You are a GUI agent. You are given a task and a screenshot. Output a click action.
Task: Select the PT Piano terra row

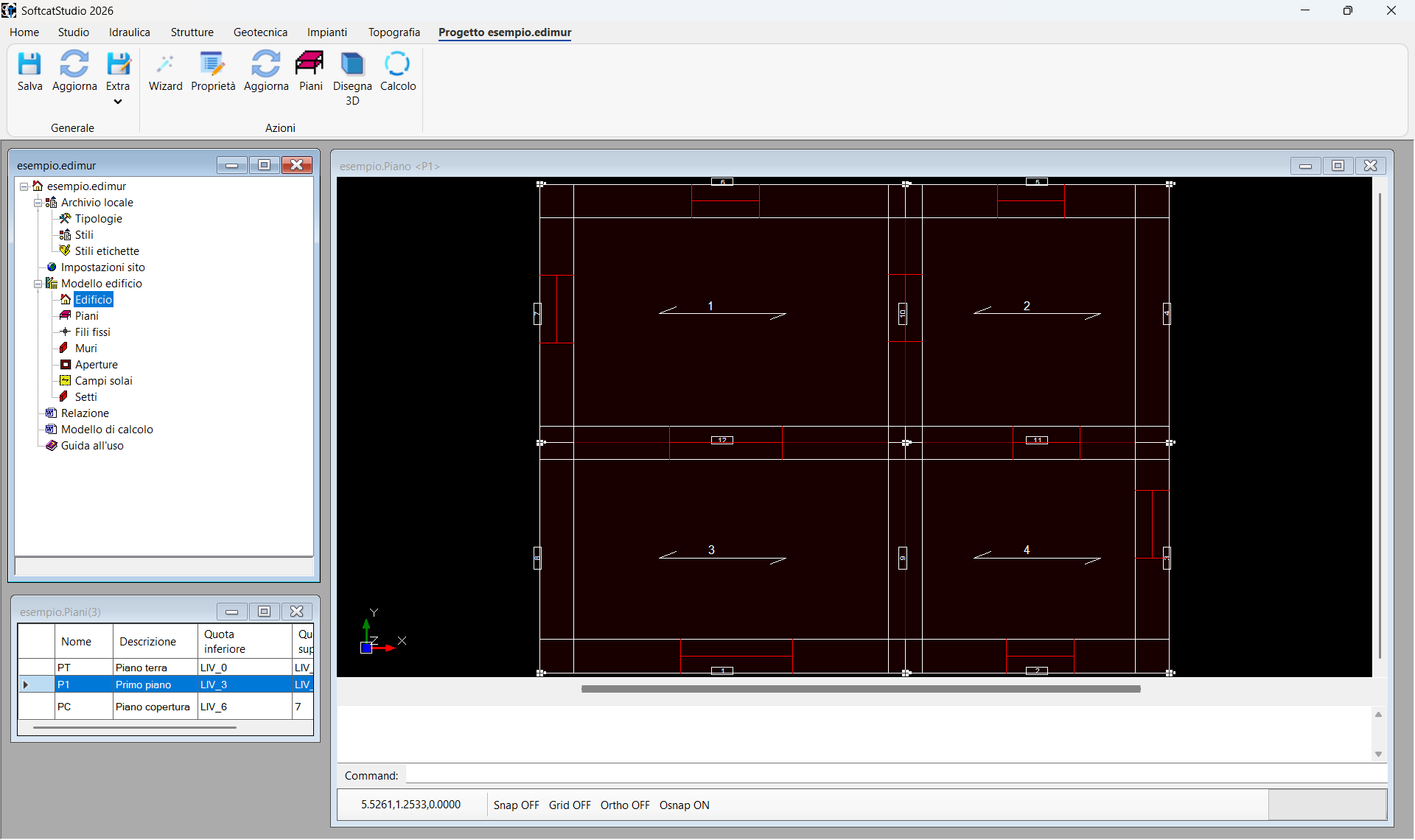pyautogui.click(x=166, y=668)
